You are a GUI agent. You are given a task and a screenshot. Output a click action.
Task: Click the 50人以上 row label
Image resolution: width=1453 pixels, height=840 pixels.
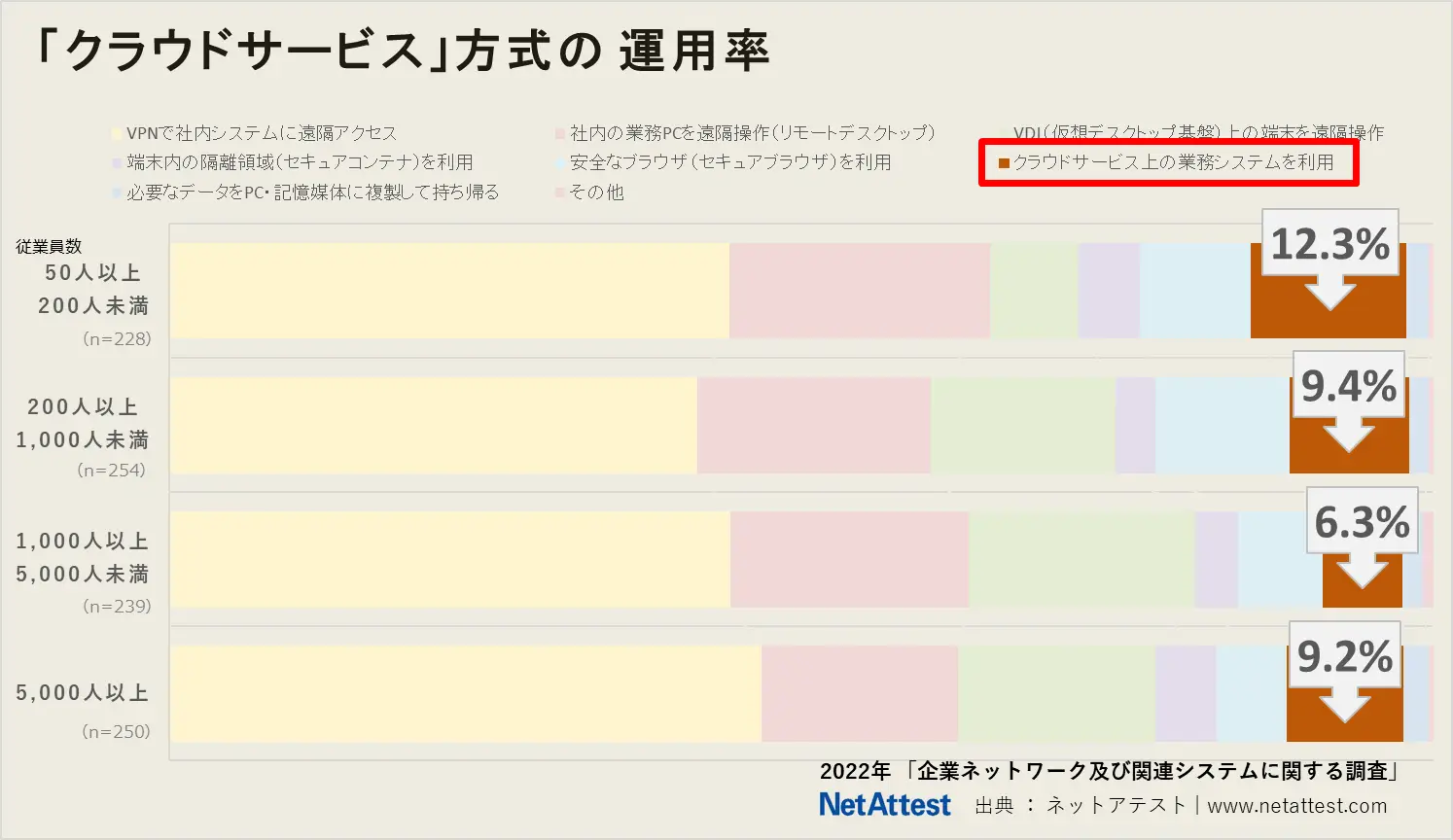93,273
